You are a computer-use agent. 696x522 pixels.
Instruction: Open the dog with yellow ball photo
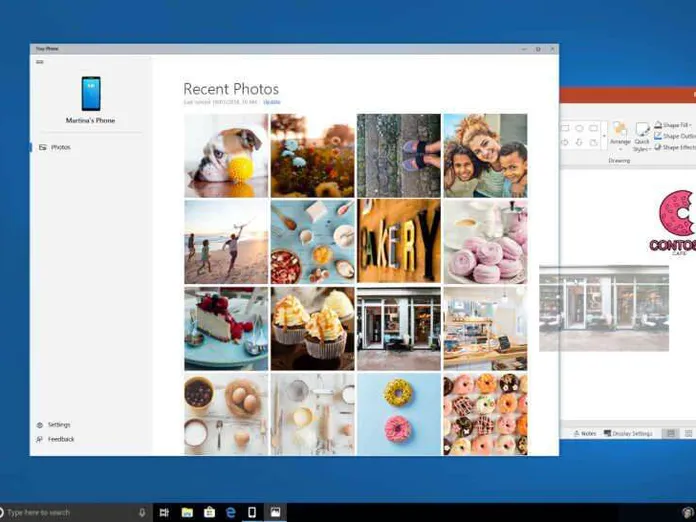[226, 155]
